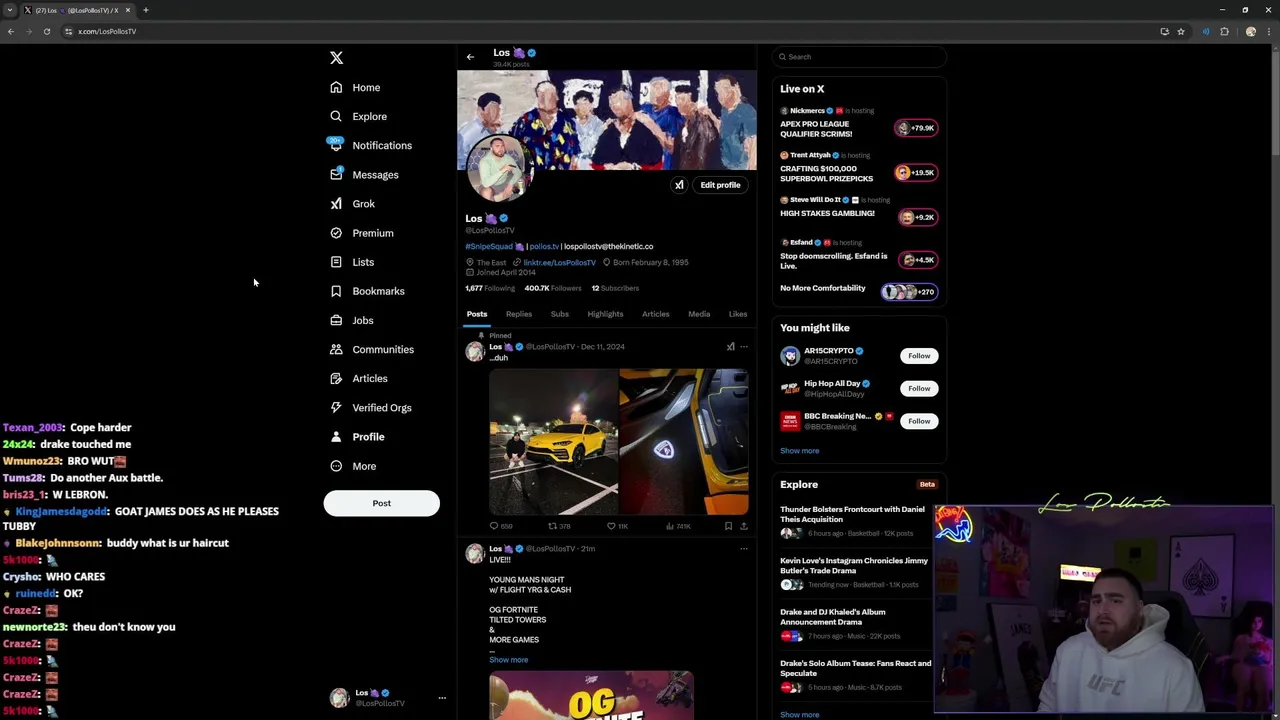The height and width of the screenshot is (720, 1280).
Task: Open the Bookmarks icon in the sidebar
Action: (x=336, y=291)
